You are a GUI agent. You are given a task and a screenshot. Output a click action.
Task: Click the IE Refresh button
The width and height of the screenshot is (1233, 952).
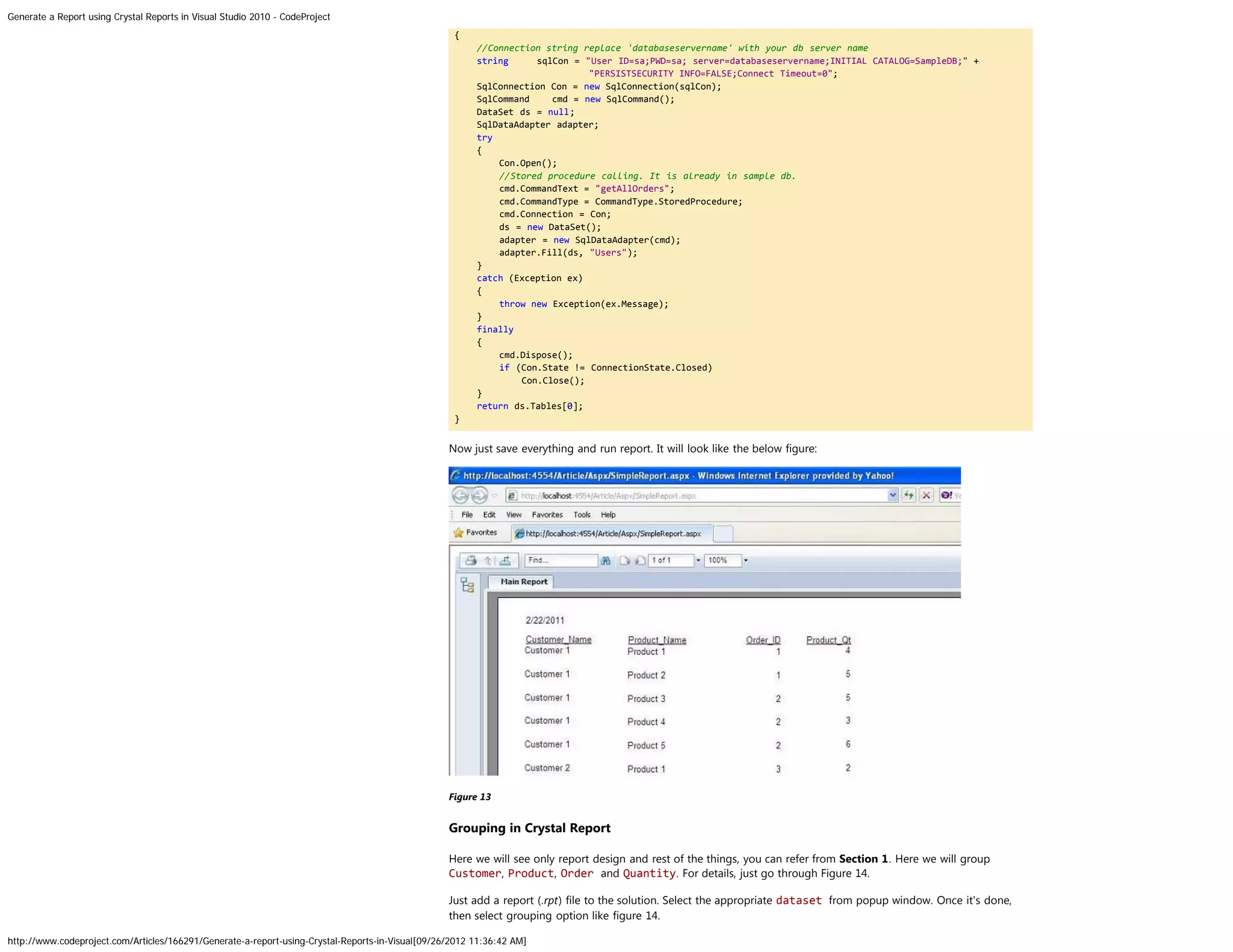pos(908,495)
